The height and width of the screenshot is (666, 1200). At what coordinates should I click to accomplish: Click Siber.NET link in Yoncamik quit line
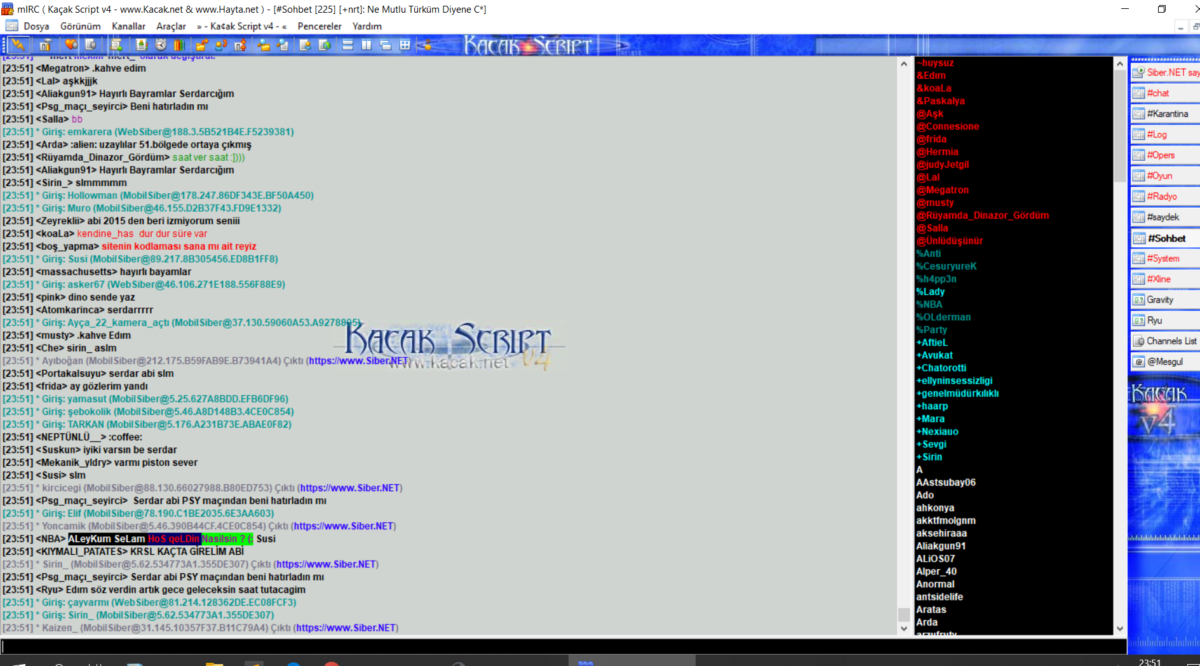click(x=345, y=526)
